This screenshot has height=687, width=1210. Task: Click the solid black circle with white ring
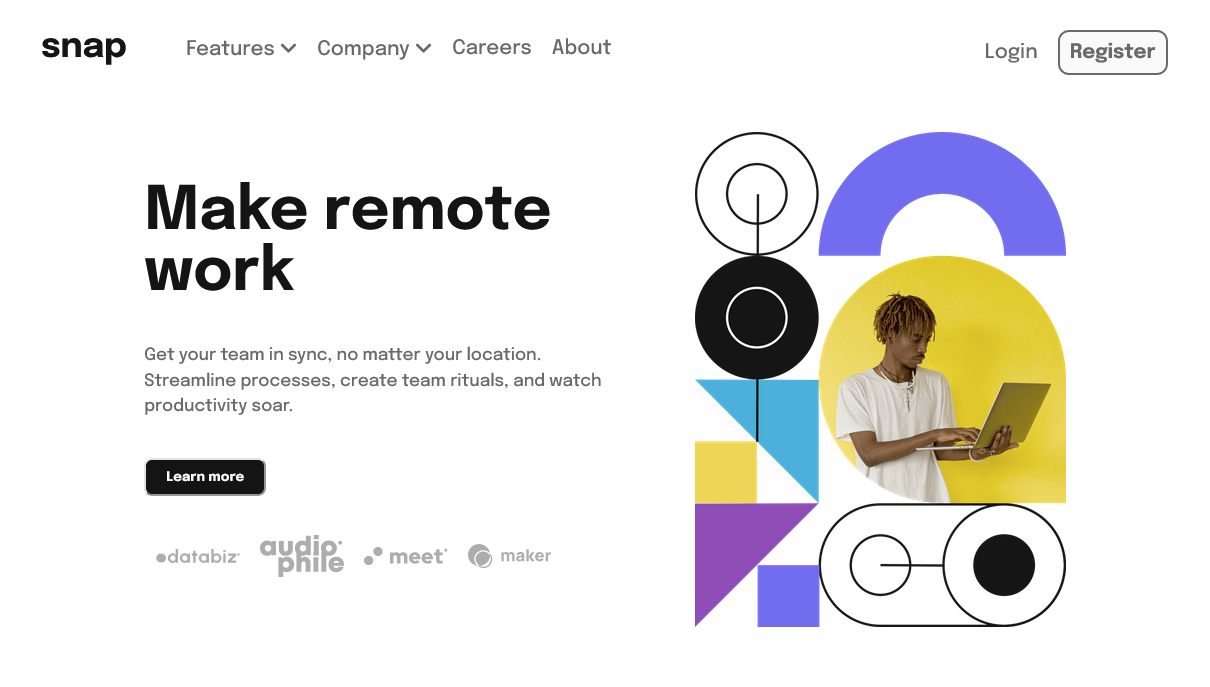pyautogui.click(x=756, y=317)
